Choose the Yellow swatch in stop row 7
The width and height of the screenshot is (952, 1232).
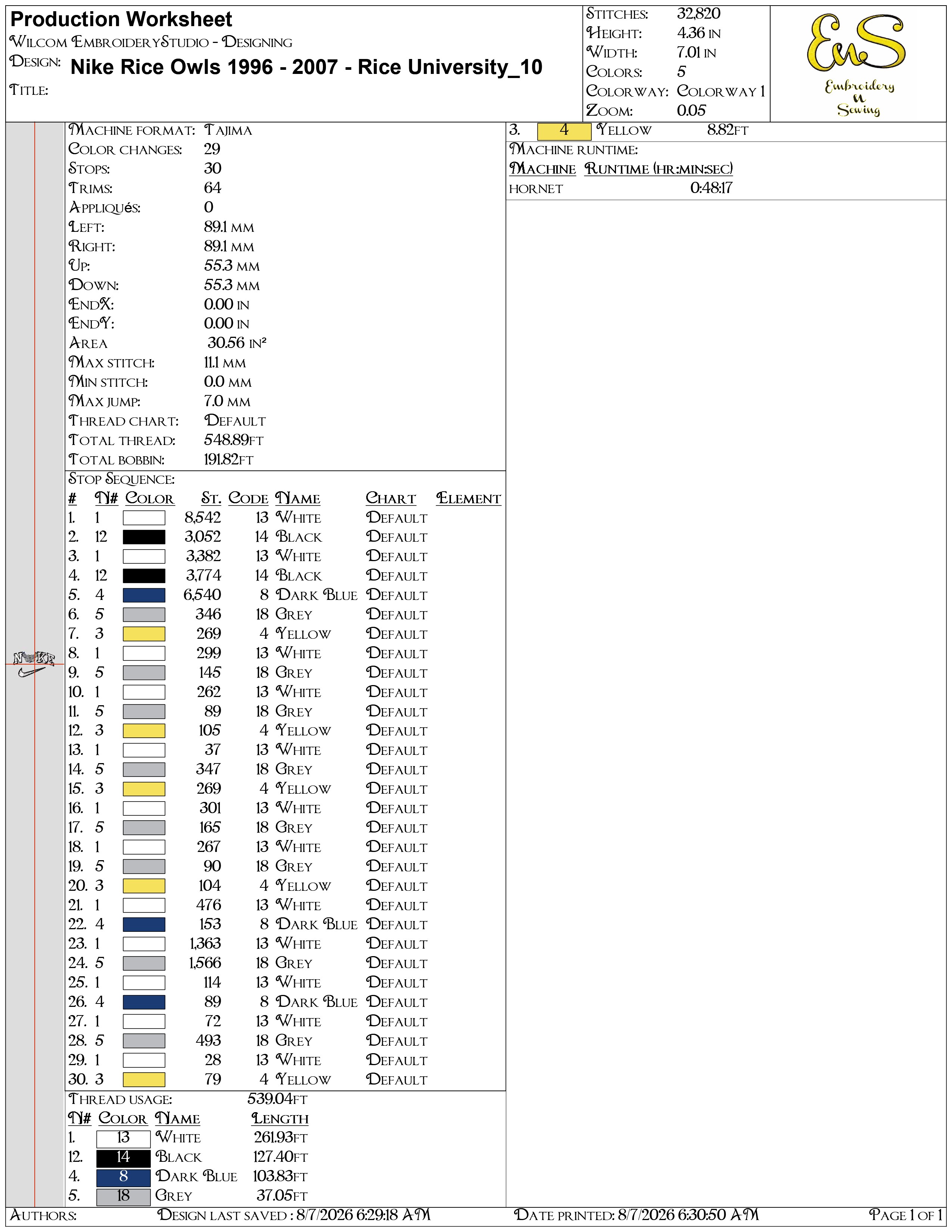click(144, 634)
